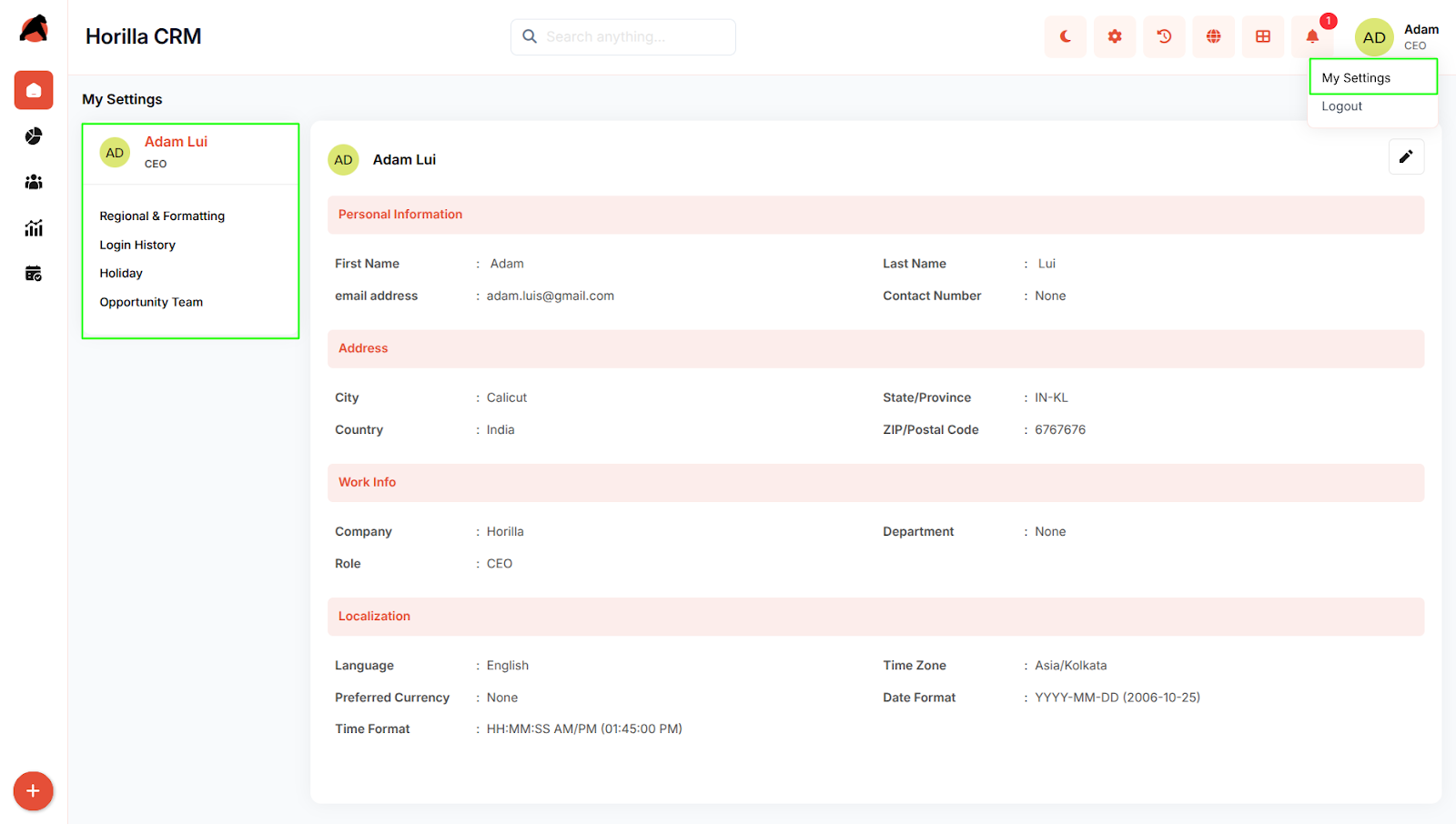Select My Settings from user menu
Viewport: 1456px width, 824px height.
[1356, 78]
